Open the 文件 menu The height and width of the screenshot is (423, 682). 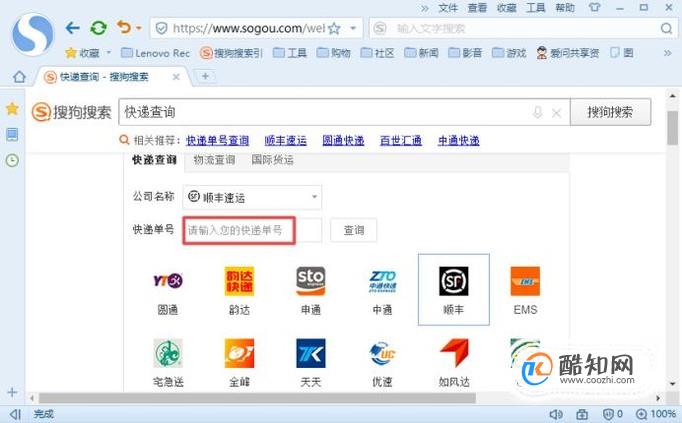[x=448, y=8]
